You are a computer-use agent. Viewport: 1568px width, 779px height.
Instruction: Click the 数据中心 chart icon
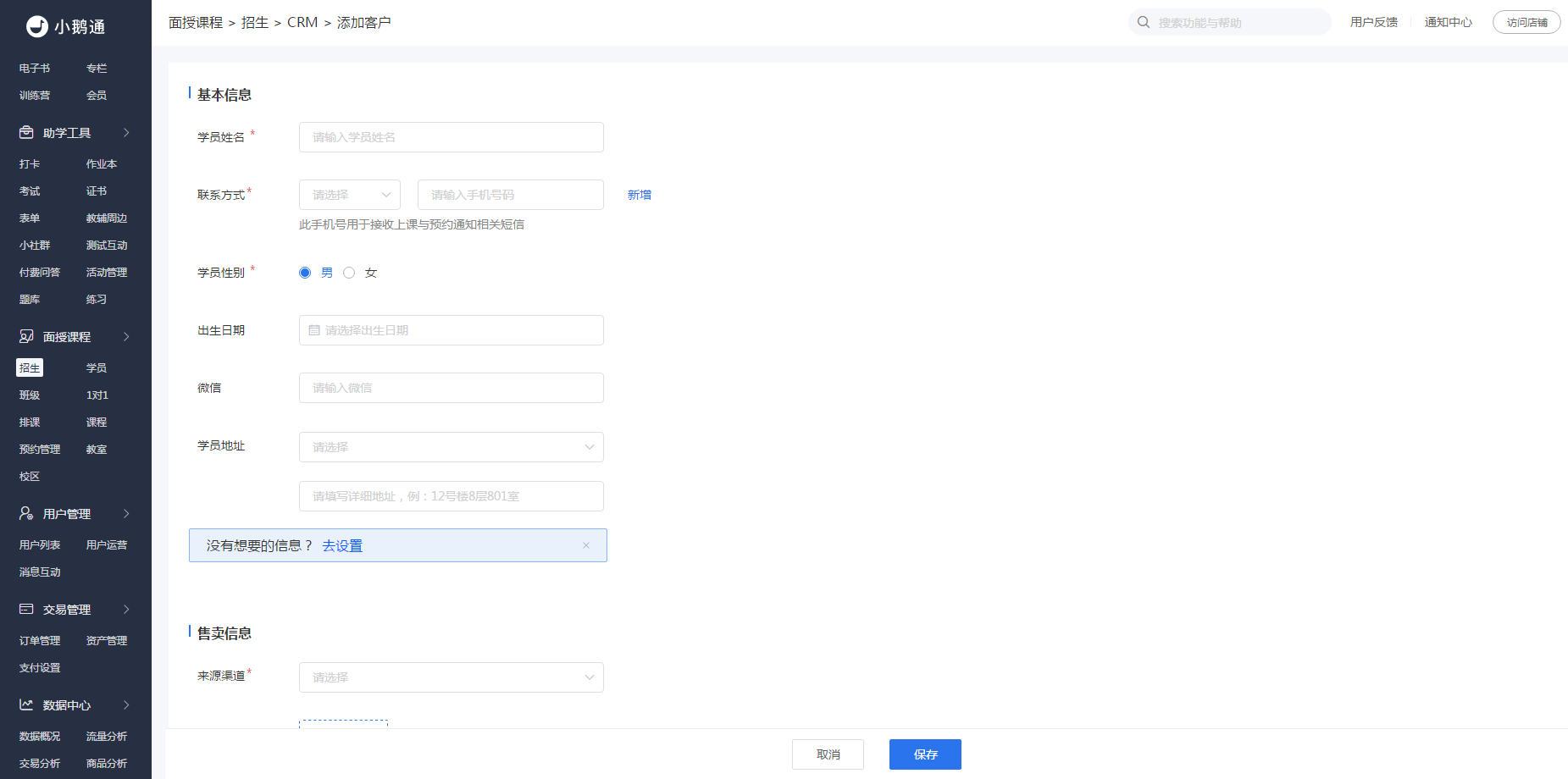pyautogui.click(x=26, y=705)
